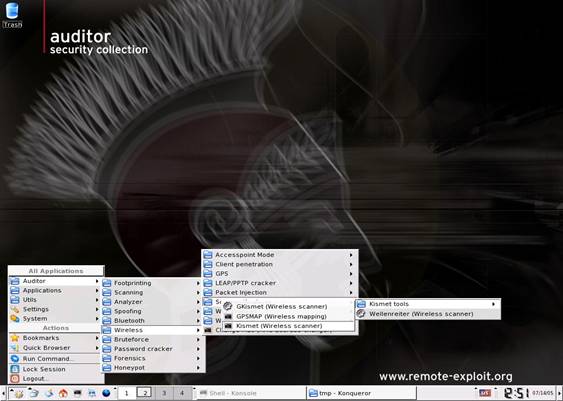The height and width of the screenshot is (401, 563).
Task: Click the blue globe browser icon on panel
Action: (106, 393)
